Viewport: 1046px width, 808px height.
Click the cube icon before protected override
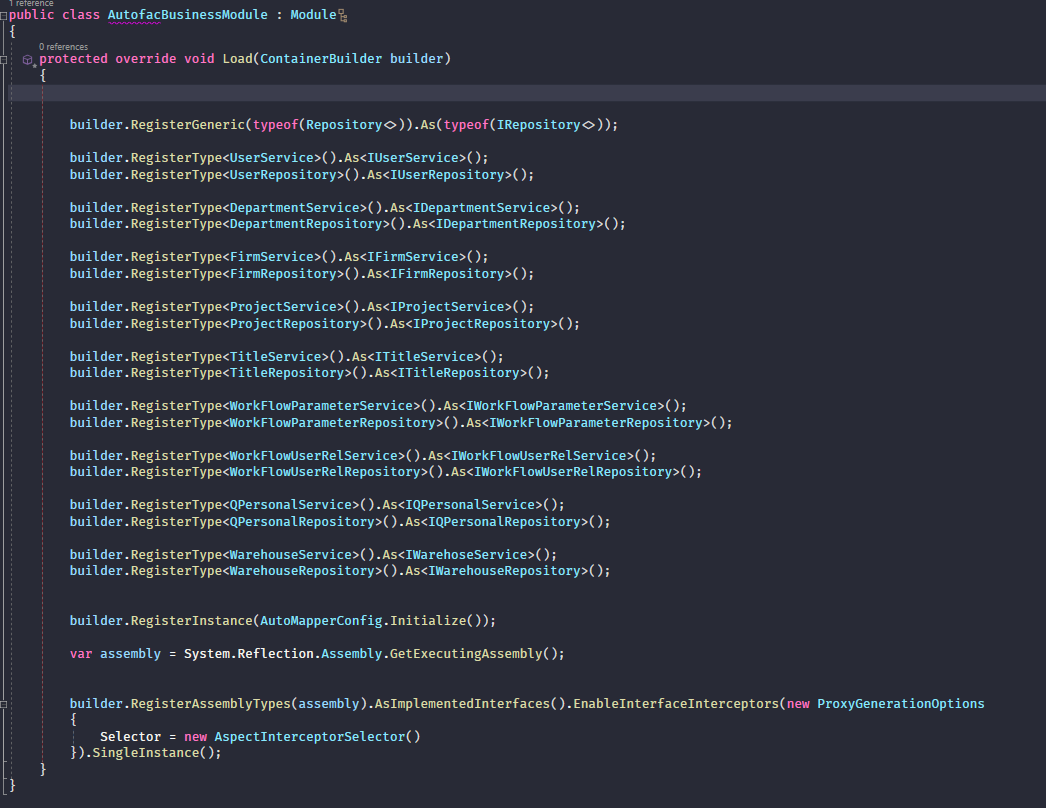[27, 60]
